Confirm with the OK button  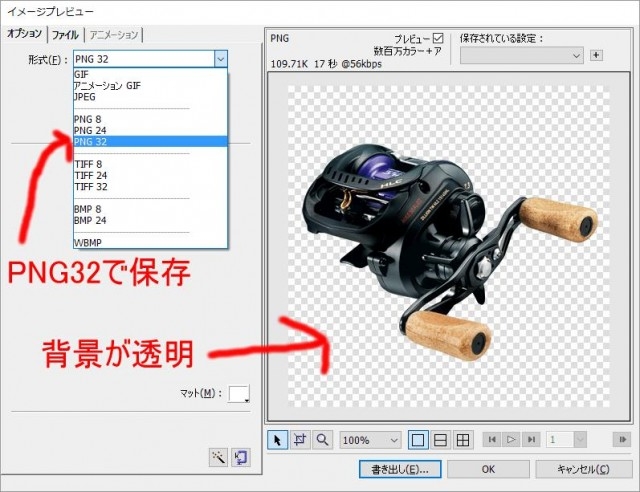488,470
